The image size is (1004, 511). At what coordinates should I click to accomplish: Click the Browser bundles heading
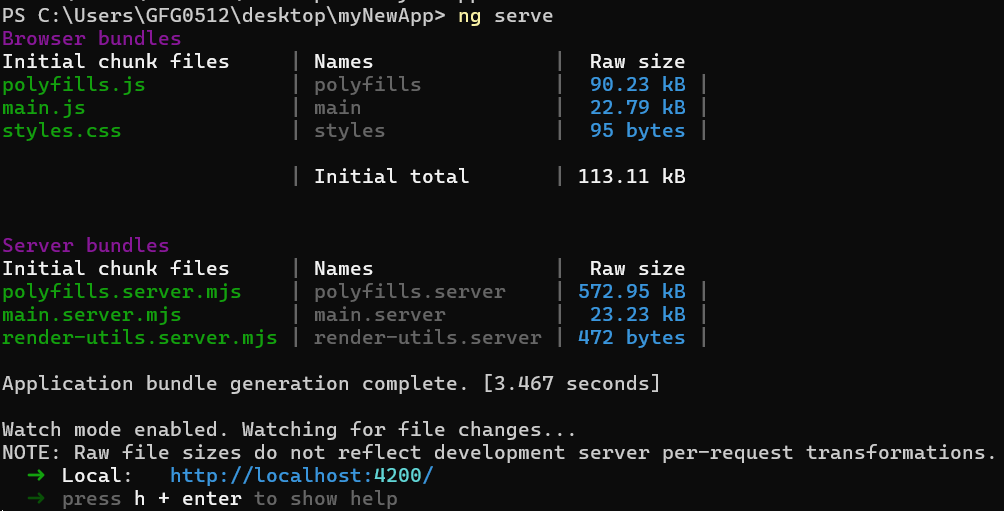pos(92,39)
